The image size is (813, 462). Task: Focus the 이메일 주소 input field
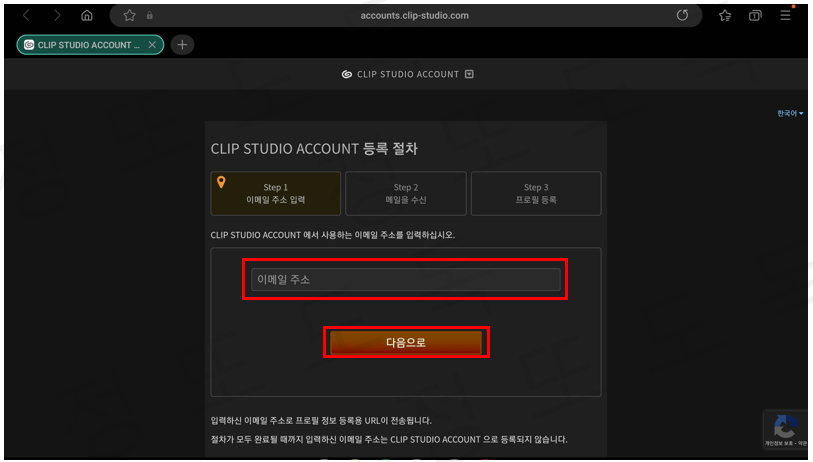405,279
